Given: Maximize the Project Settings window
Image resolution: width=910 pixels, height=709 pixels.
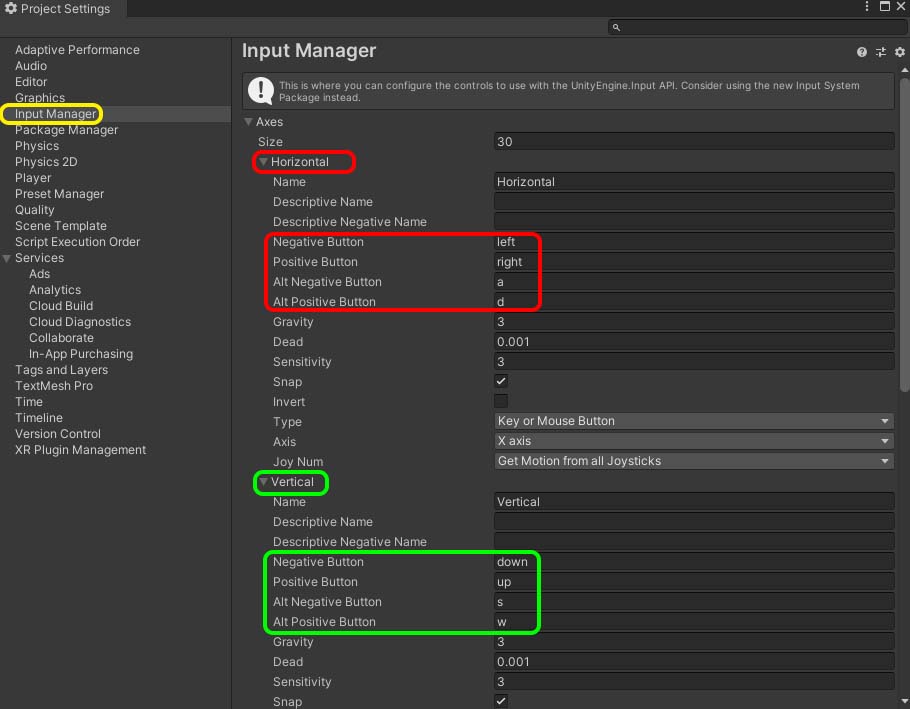Looking at the screenshot, I should click(x=884, y=7).
